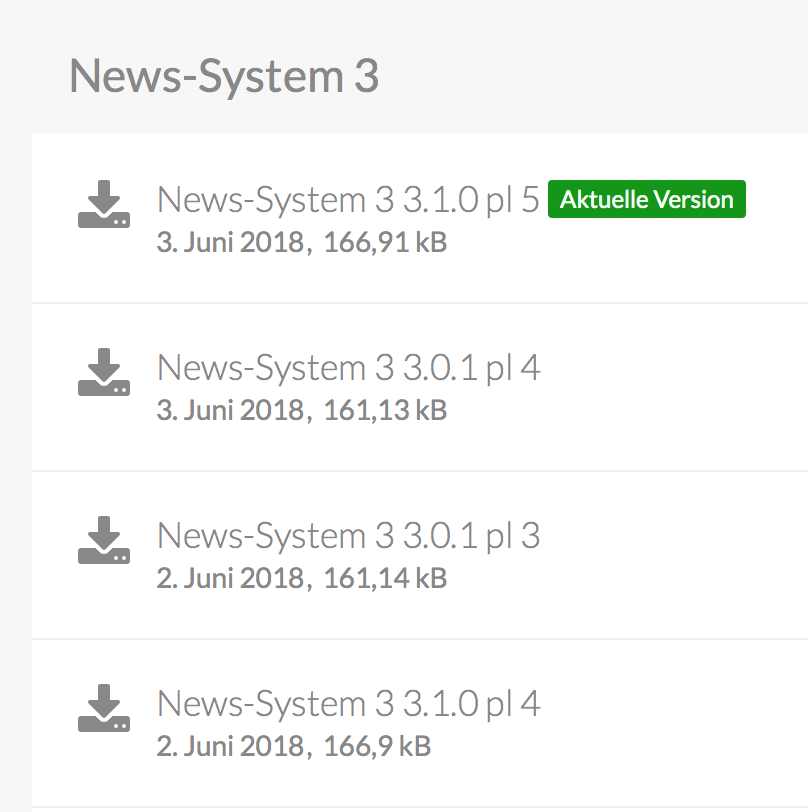Click the 161,14 kB file size text
The height and width of the screenshot is (812, 808).
385,578
